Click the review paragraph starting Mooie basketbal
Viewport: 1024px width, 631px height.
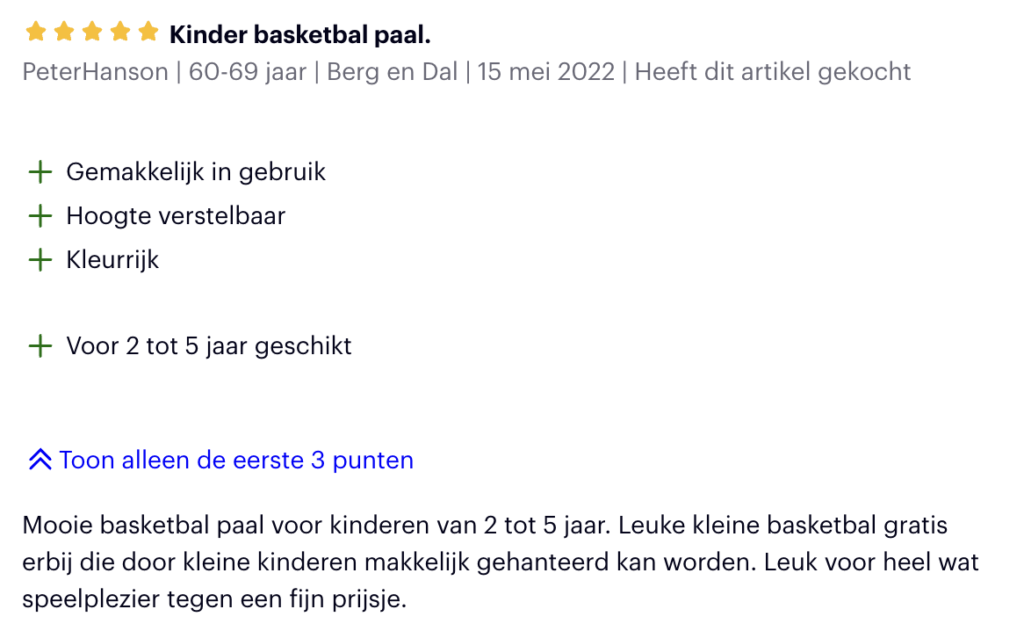point(500,562)
